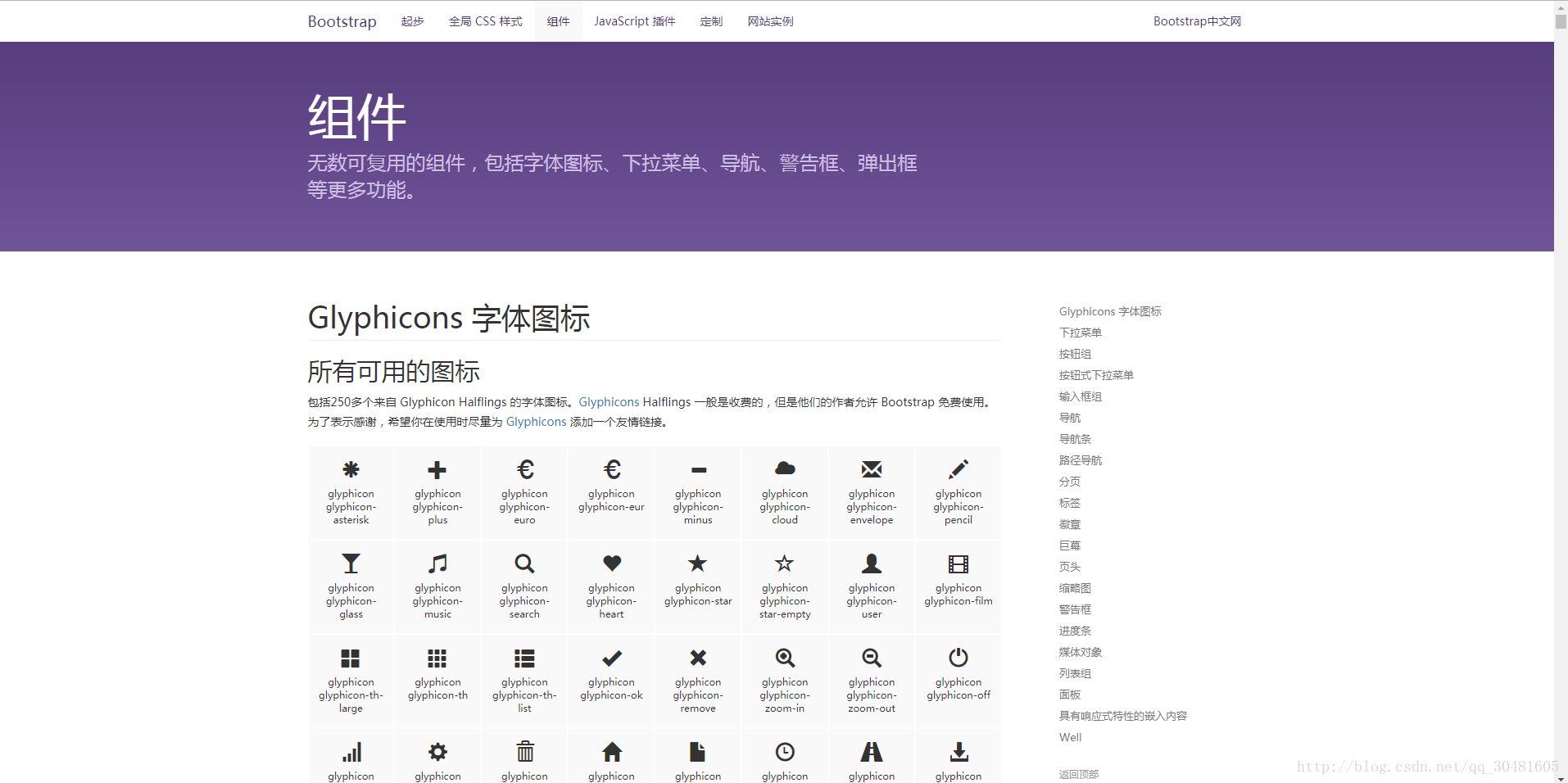Jump to 路径导航 sidebar section
Image resolution: width=1568 pixels, height=783 pixels.
[x=1081, y=460]
